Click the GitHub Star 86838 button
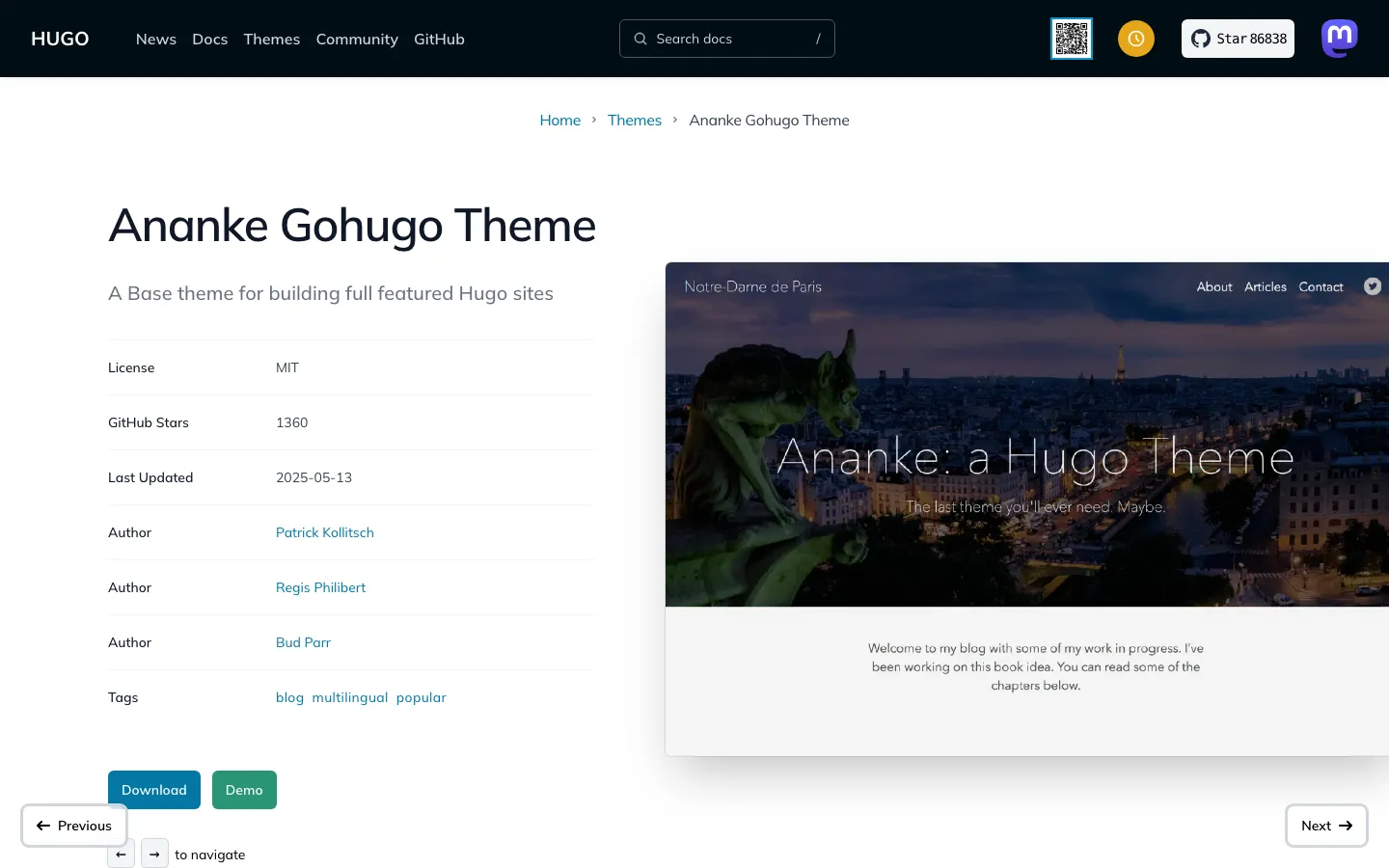This screenshot has height=868, width=1389. click(x=1238, y=39)
